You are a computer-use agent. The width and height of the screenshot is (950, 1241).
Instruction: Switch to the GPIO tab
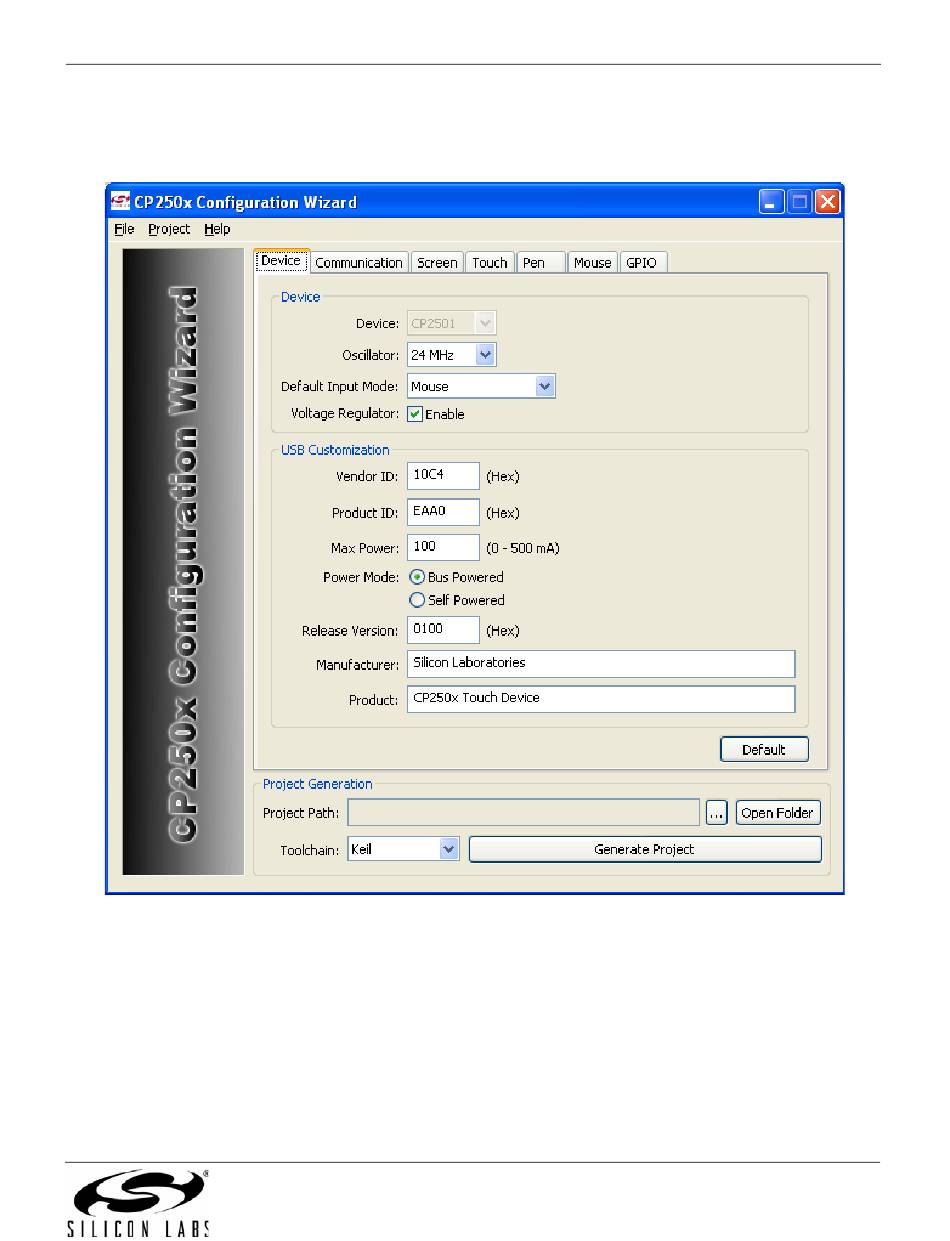point(642,263)
